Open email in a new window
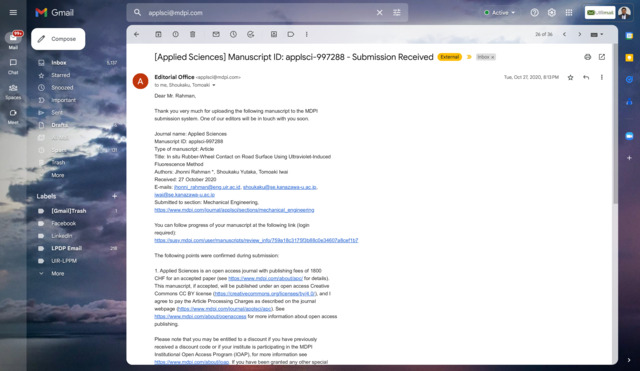 point(602,57)
